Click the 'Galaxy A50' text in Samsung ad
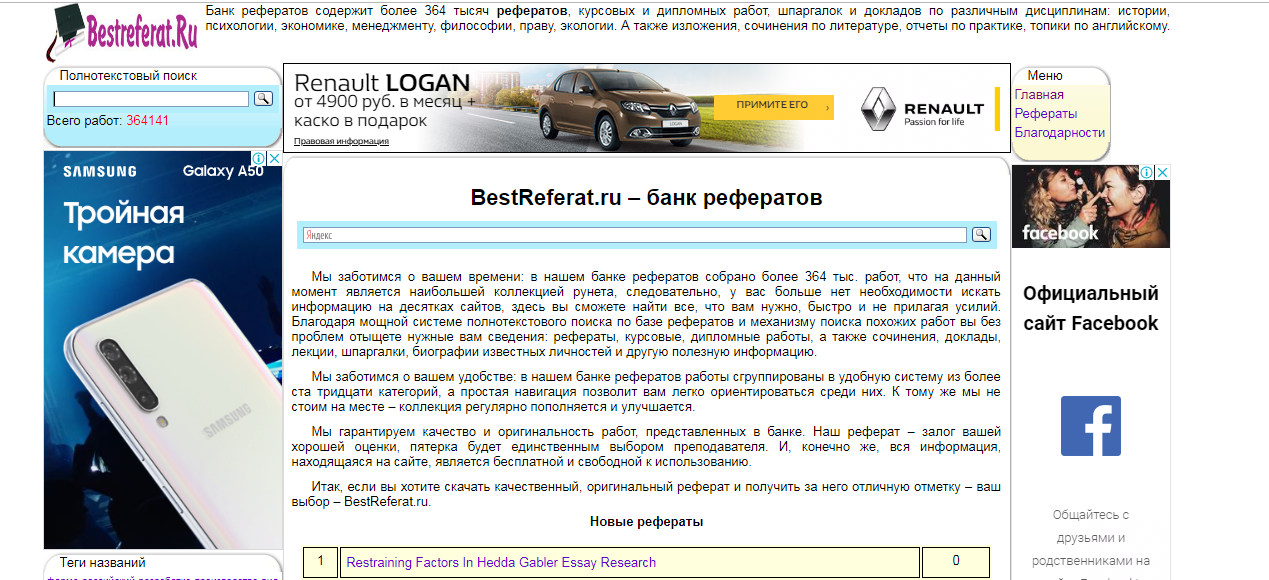 click(x=223, y=171)
